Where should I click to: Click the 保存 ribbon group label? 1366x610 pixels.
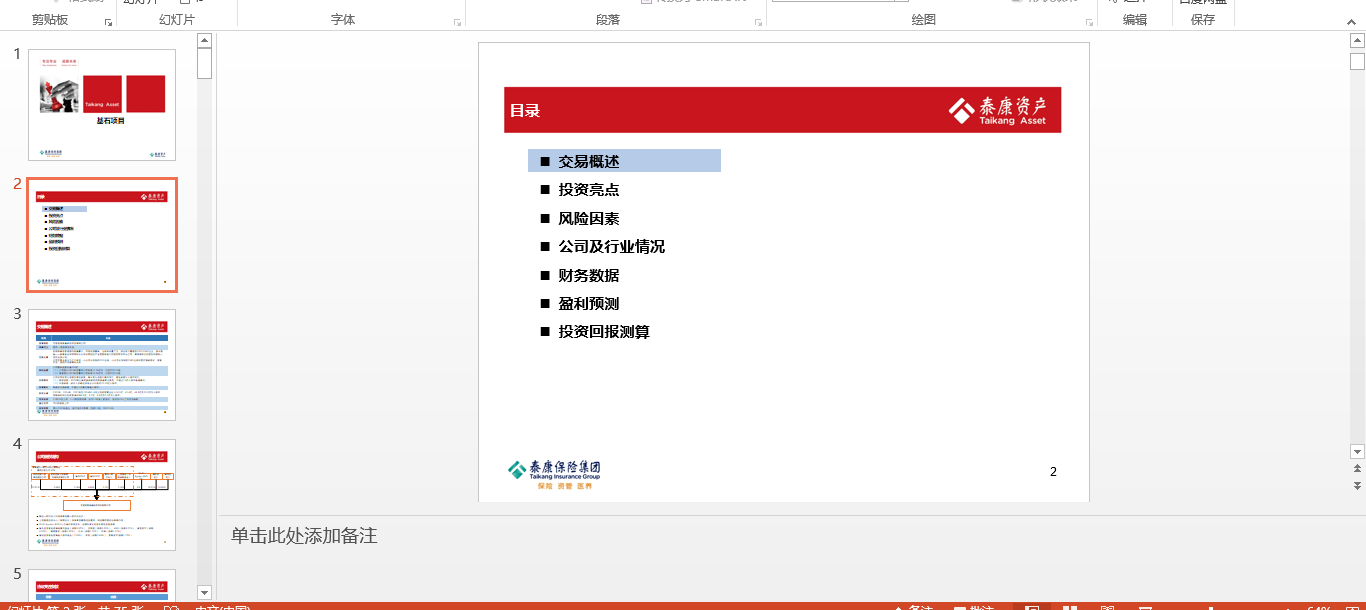(1203, 20)
